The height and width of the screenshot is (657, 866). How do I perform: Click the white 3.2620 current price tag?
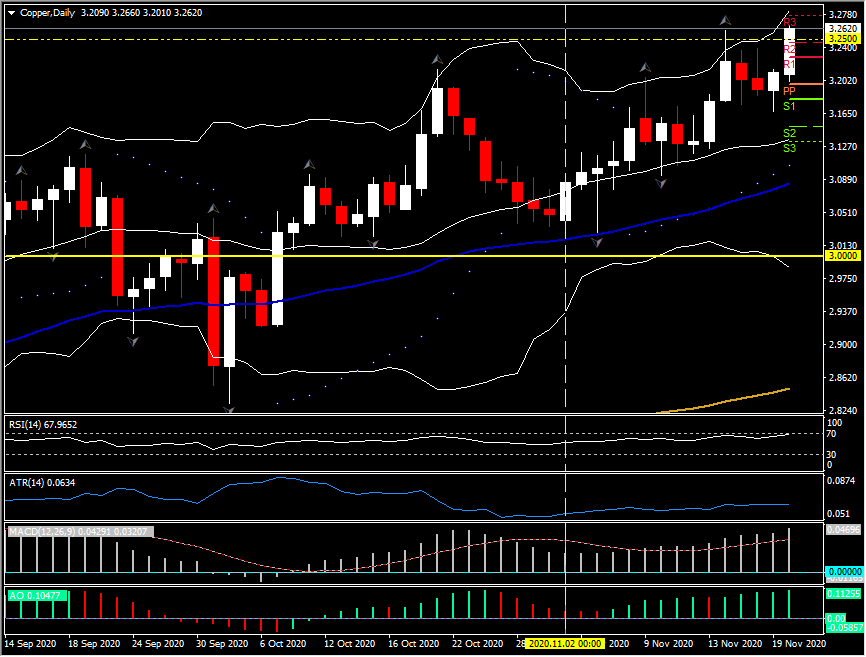[843, 29]
